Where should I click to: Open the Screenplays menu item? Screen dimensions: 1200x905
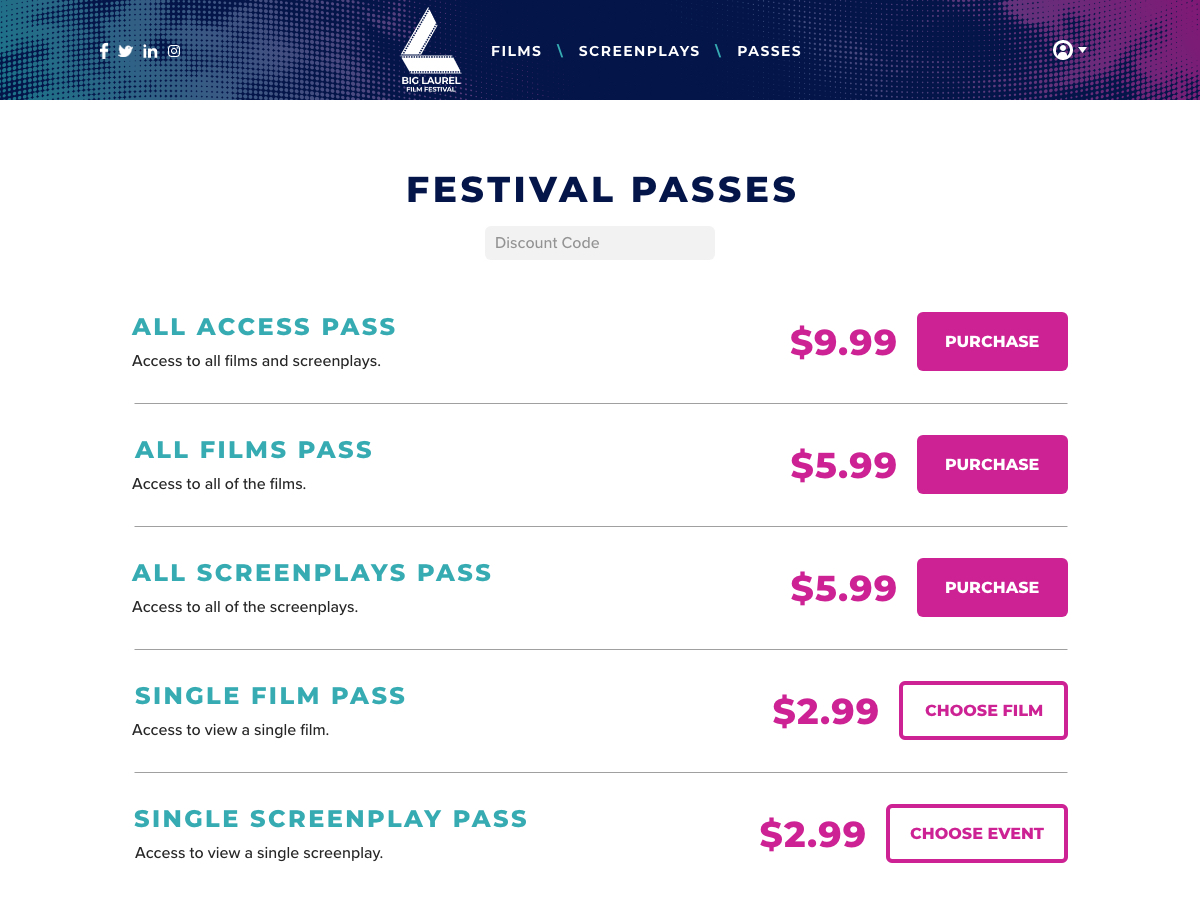[639, 51]
